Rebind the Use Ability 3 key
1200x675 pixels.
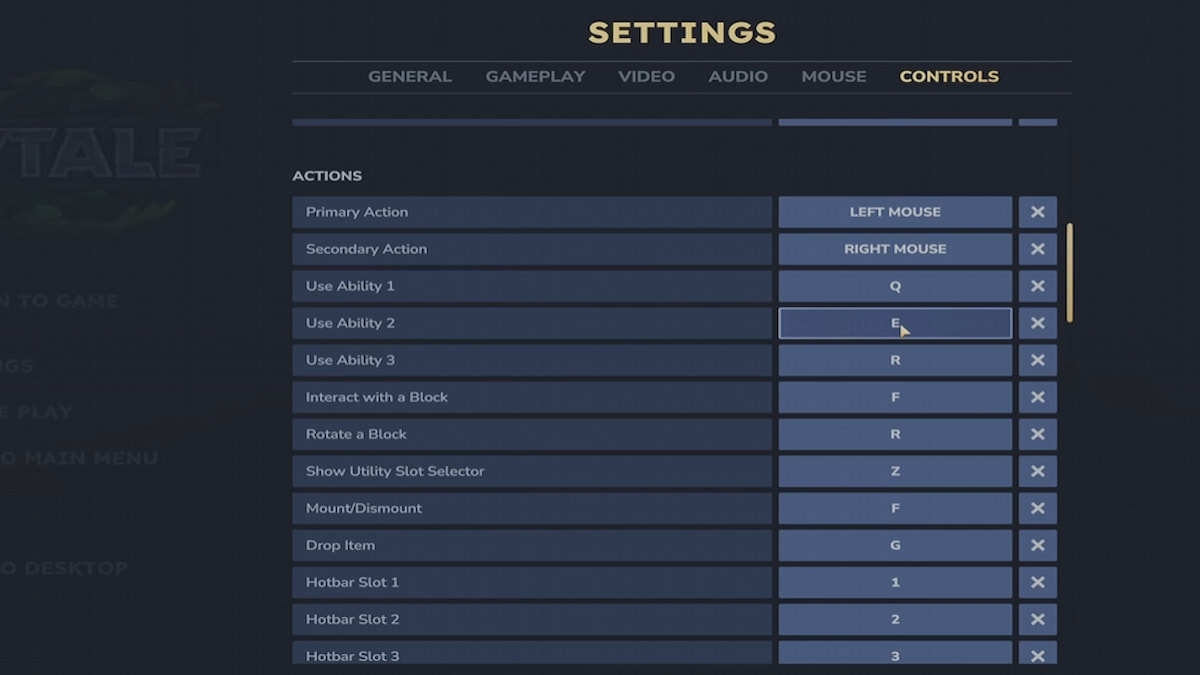click(x=895, y=360)
